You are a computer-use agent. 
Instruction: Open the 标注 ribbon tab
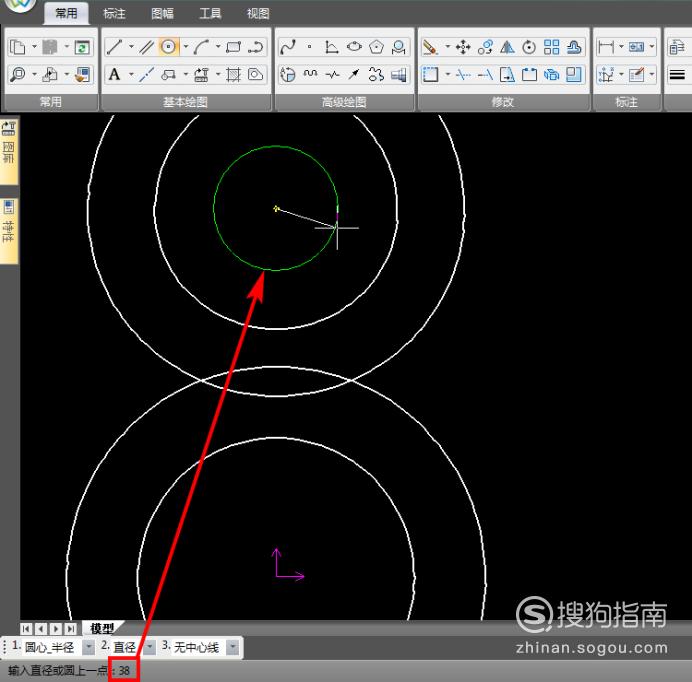[x=114, y=13]
